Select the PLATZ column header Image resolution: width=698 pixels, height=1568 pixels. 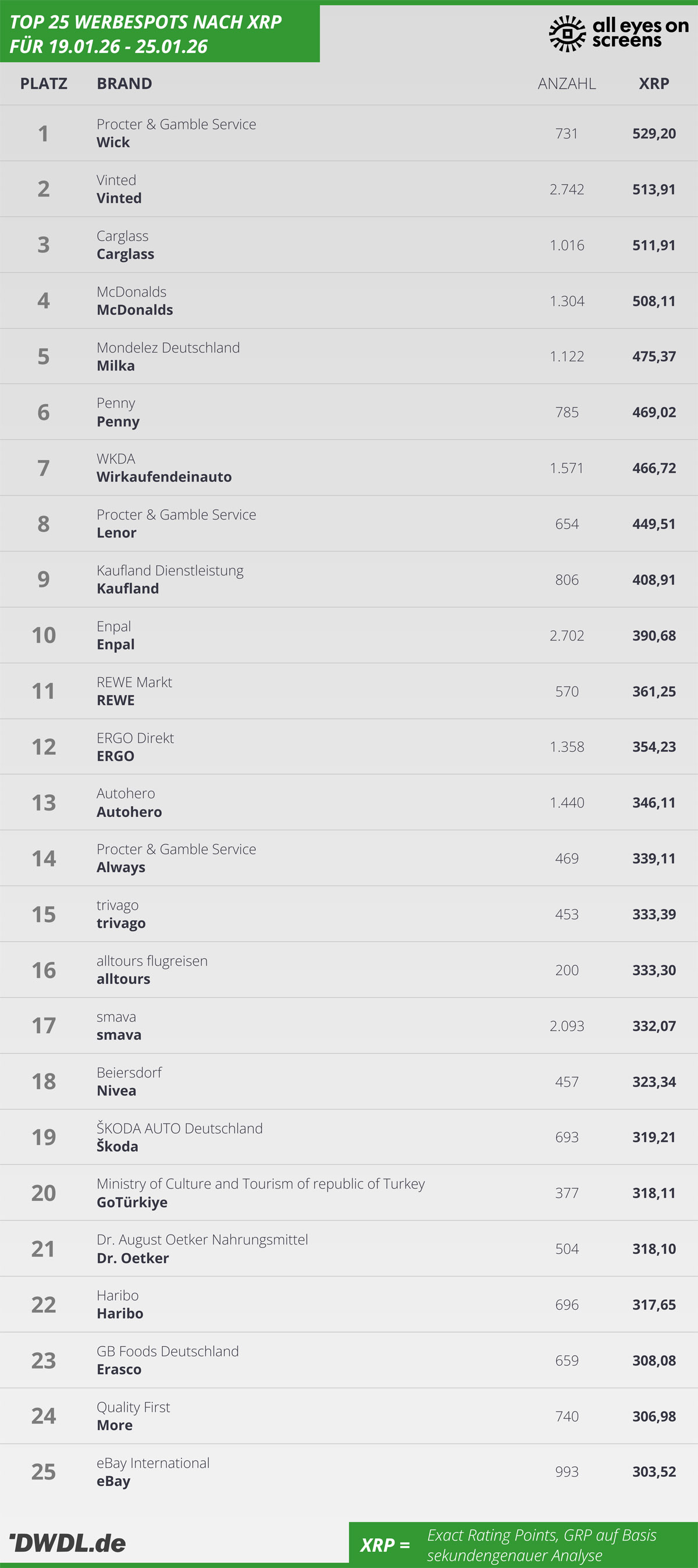[x=44, y=83]
